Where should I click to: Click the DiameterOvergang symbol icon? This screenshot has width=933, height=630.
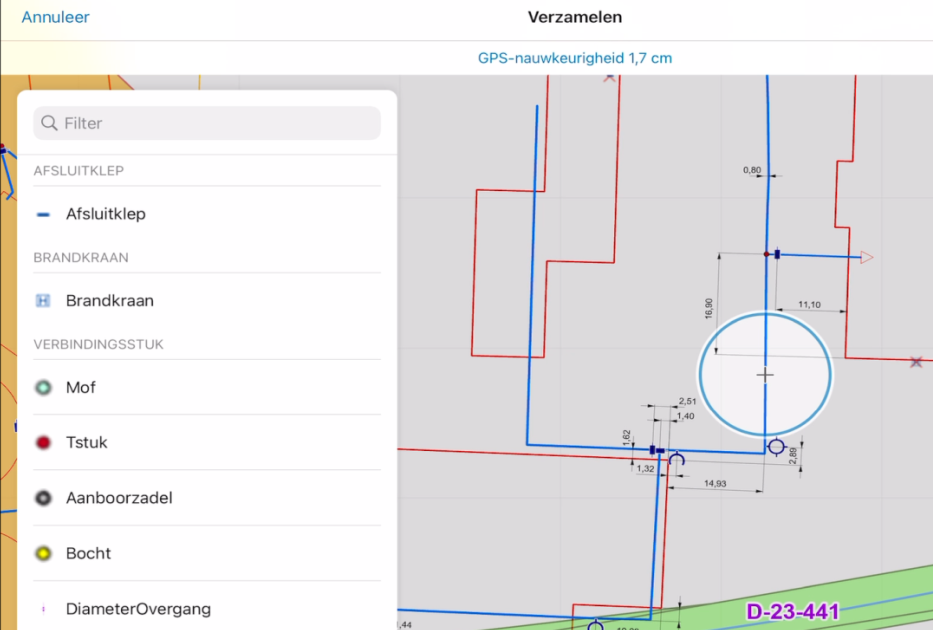click(43, 609)
